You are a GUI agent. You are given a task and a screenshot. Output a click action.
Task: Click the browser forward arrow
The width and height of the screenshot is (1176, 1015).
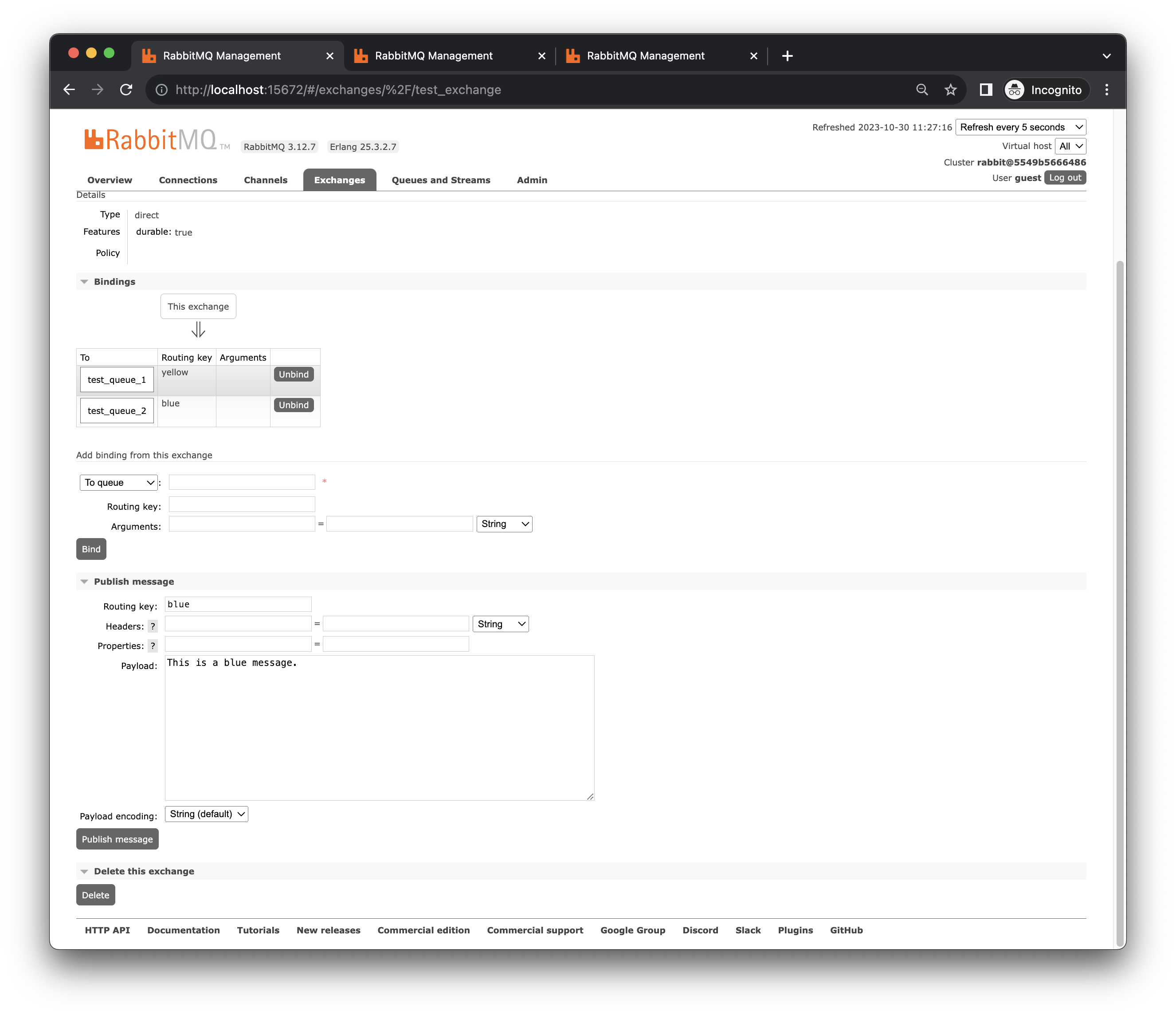tap(98, 90)
